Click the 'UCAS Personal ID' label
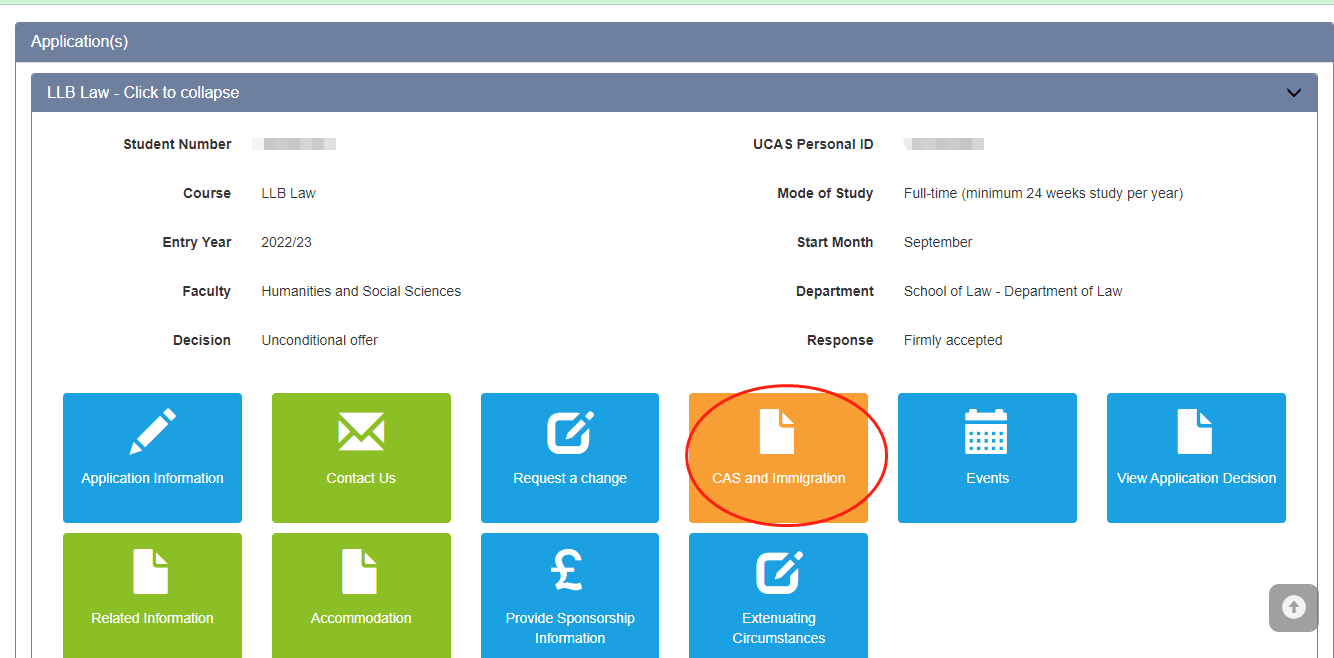The width and height of the screenshot is (1334, 658). (813, 144)
